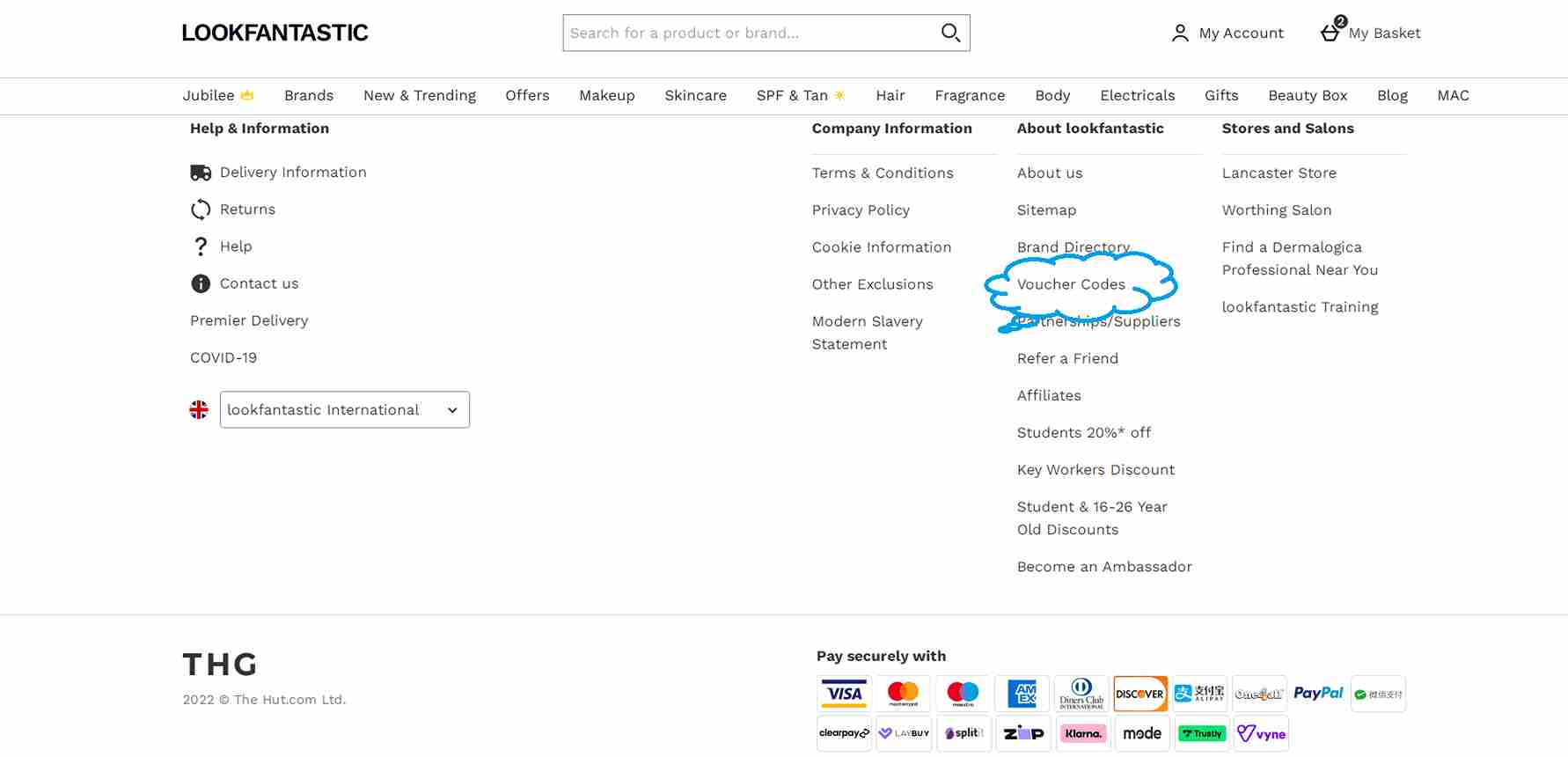Open the Worthing Salon link
This screenshot has height=757, width=1568.
click(x=1277, y=210)
